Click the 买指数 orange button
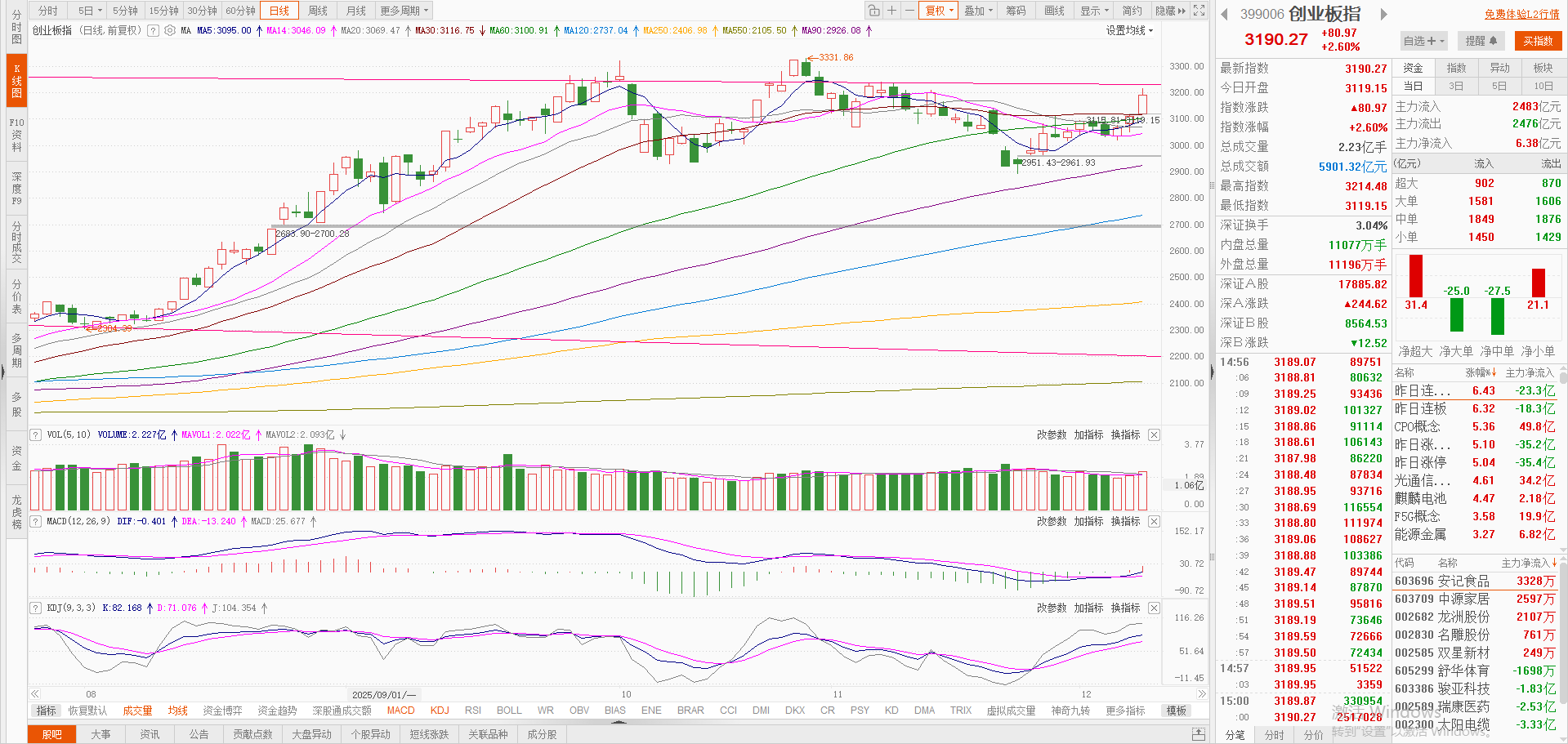This screenshot has height=744, width=1568. tap(1538, 41)
